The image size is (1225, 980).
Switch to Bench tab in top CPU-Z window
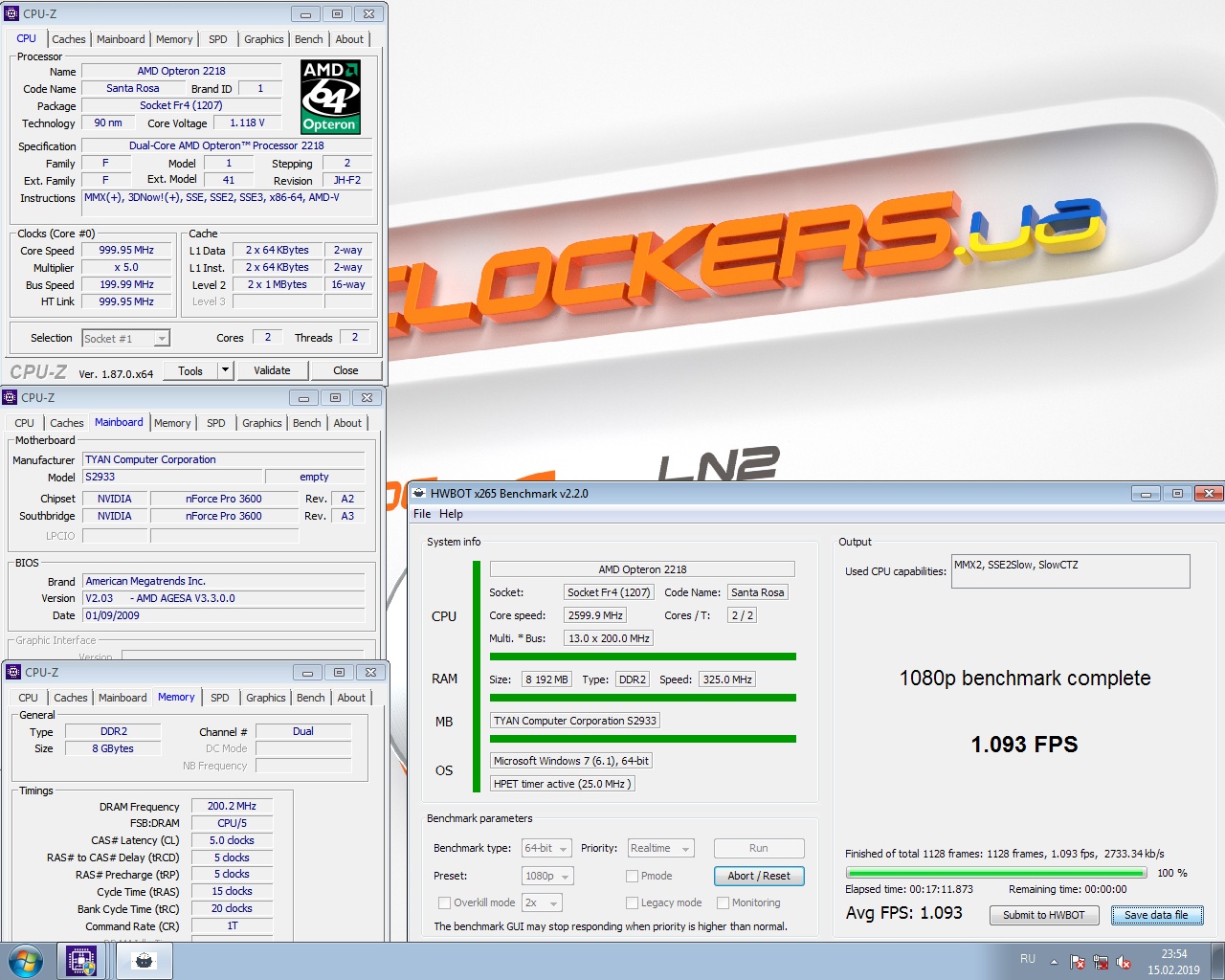click(309, 39)
